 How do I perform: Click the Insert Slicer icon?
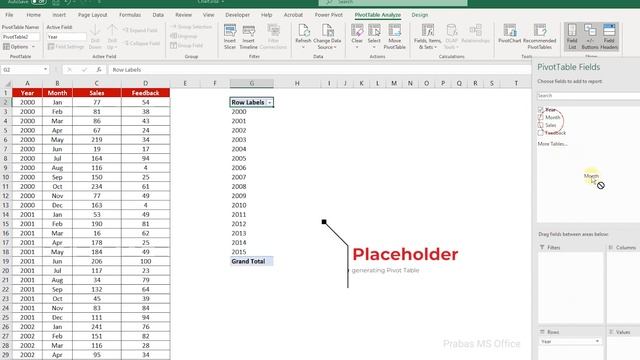[x=230, y=37]
